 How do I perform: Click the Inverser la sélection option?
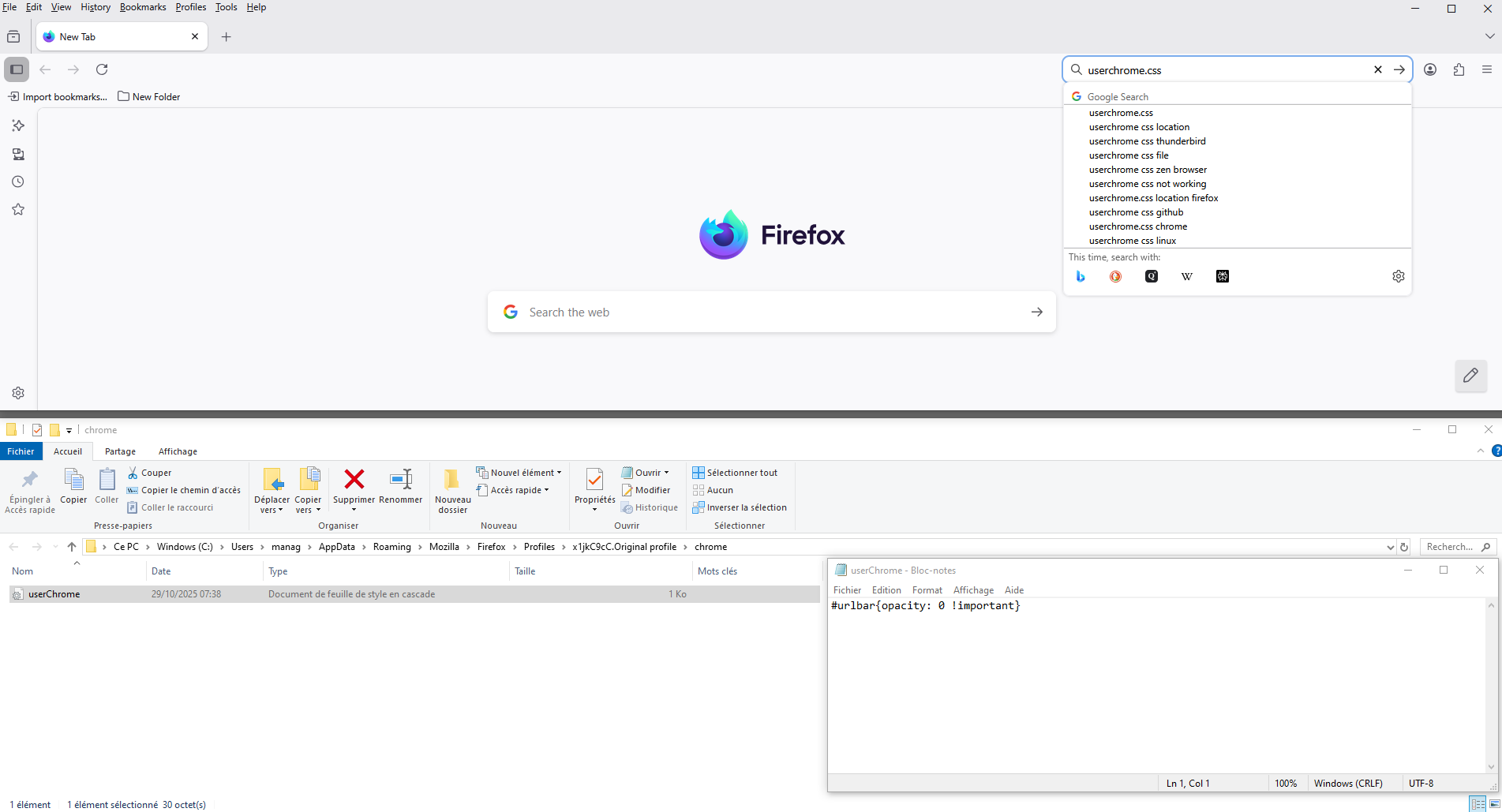click(x=746, y=507)
